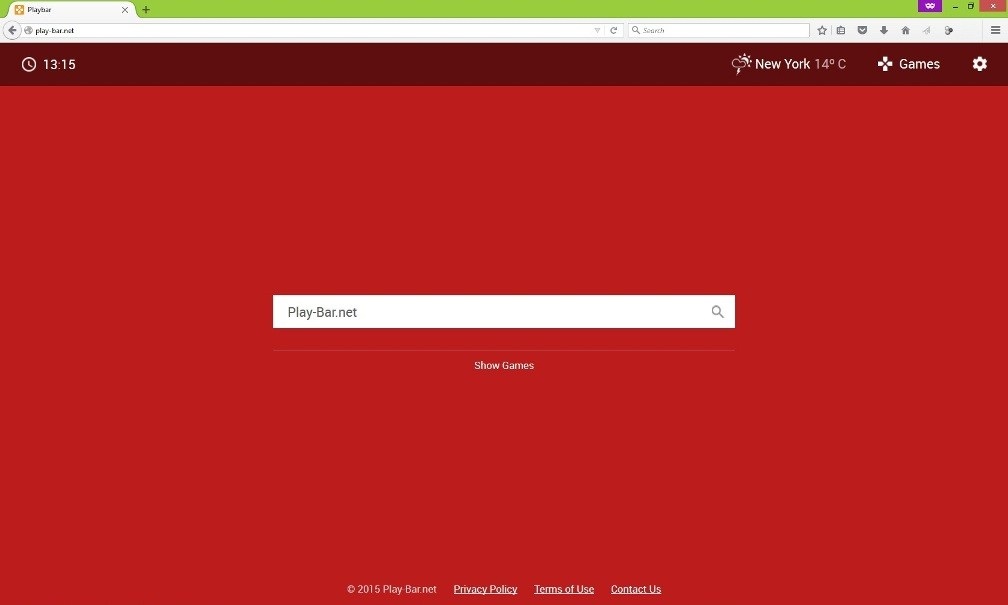Expand the URL bar history dropdown
The width and height of the screenshot is (1008, 605).
point(598,30)
